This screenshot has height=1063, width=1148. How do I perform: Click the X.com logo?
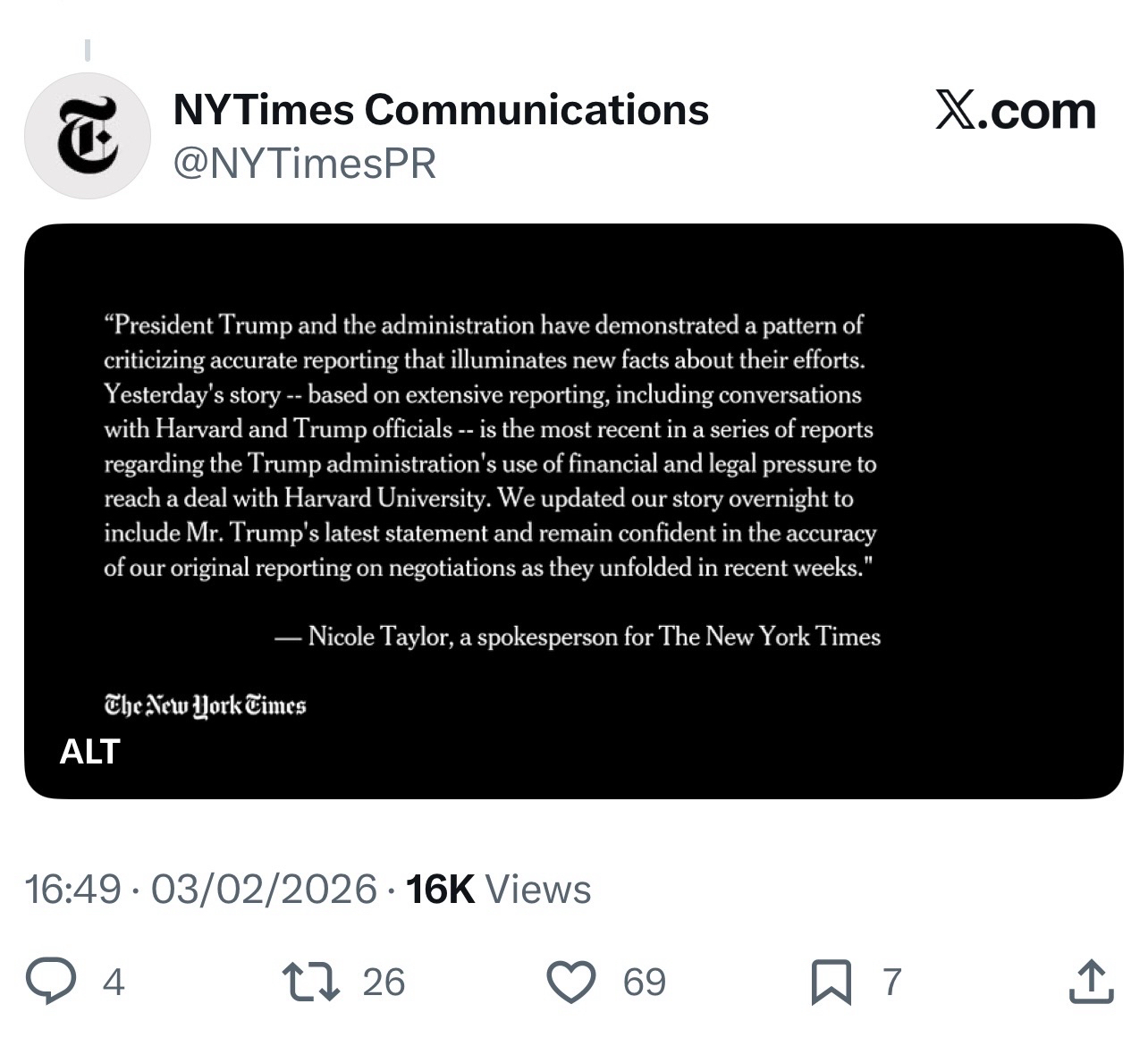click(x=1016, y=111)
